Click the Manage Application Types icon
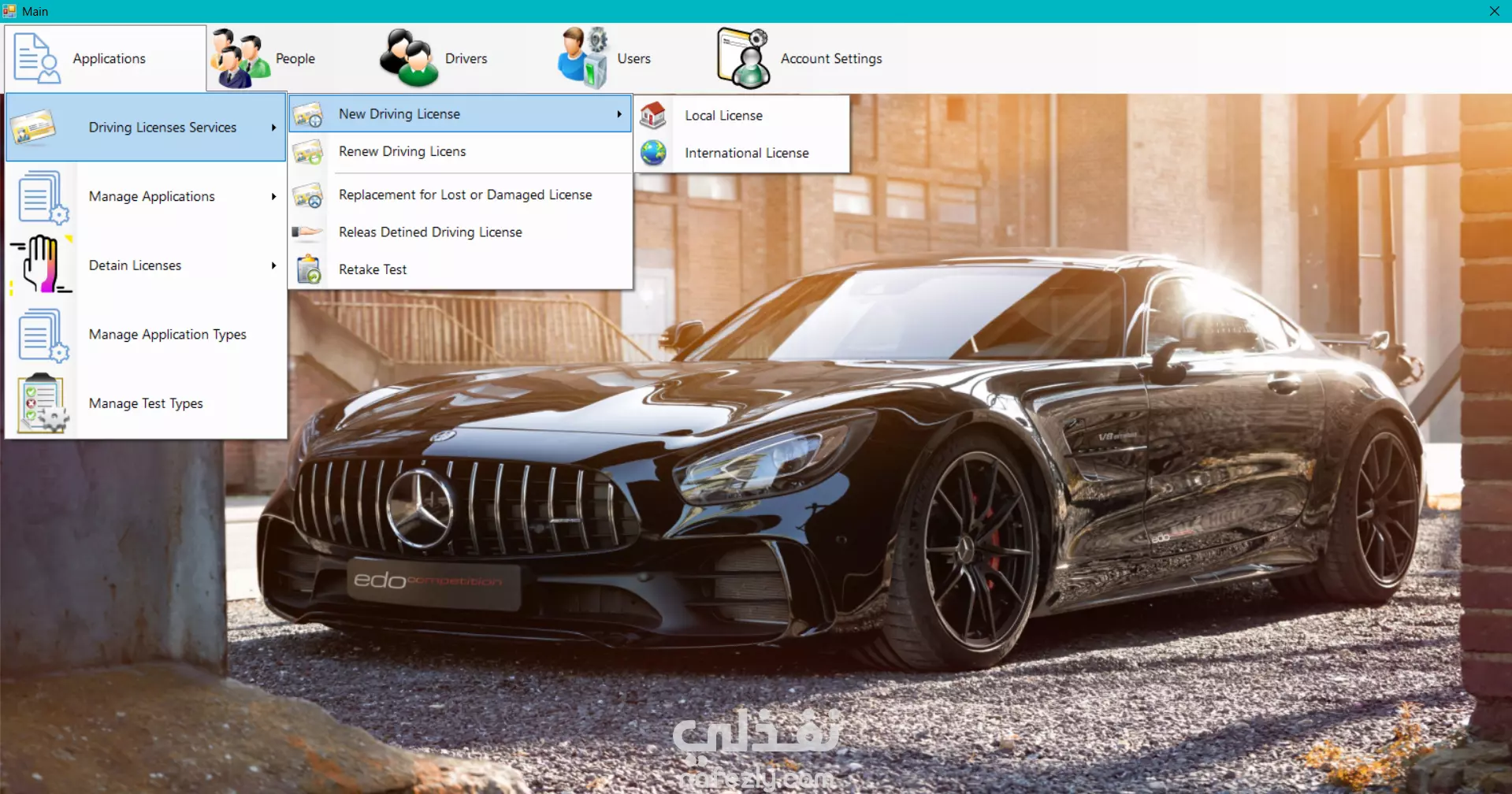 [x=43, y=335]
